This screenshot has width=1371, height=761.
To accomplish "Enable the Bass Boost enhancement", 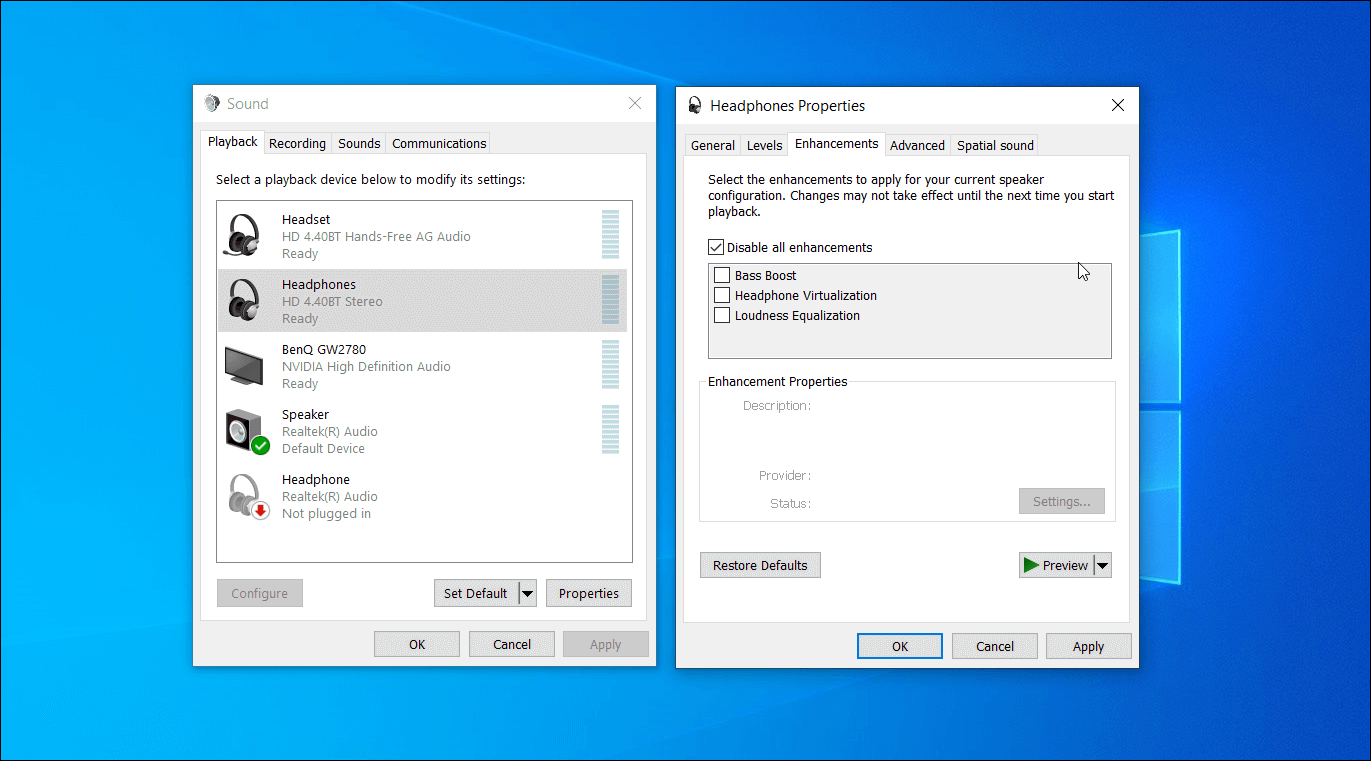I will (x=723, y=275).
